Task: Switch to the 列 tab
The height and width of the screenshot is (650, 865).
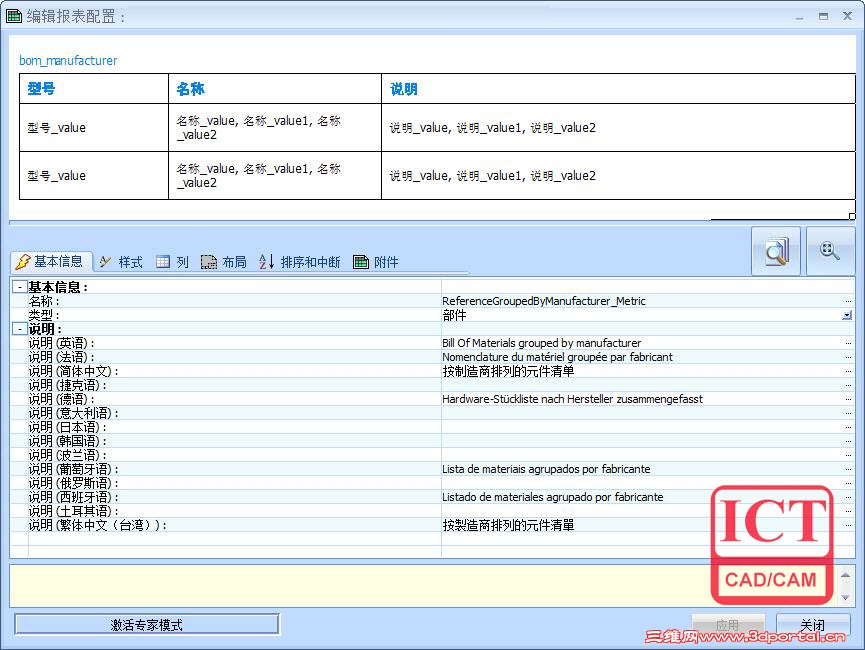Action: (173, 262)
